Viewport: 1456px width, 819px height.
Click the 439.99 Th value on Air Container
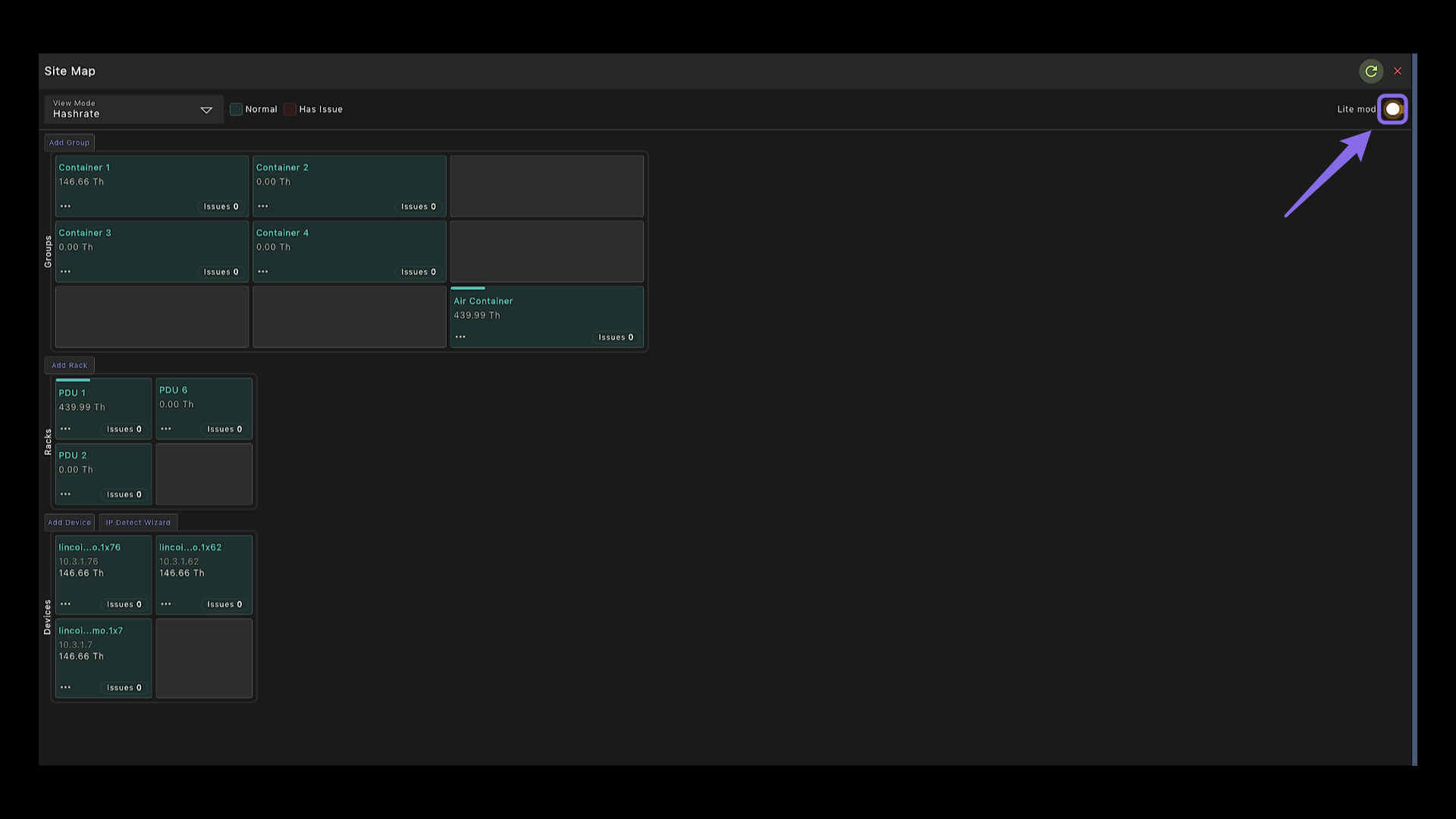(x=477, y=315)
